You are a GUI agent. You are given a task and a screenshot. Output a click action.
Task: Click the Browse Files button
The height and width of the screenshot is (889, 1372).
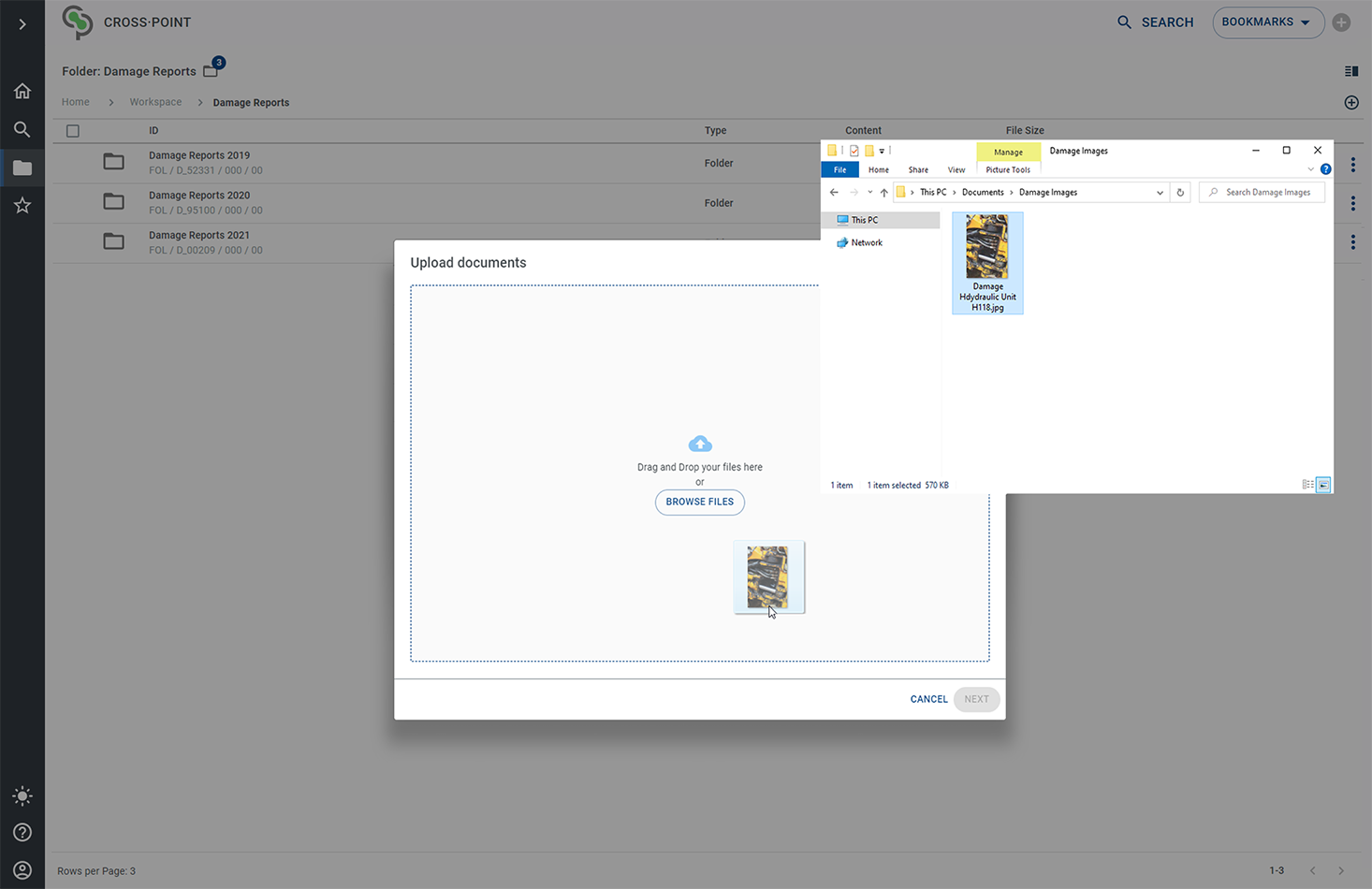tap(700, 503)
